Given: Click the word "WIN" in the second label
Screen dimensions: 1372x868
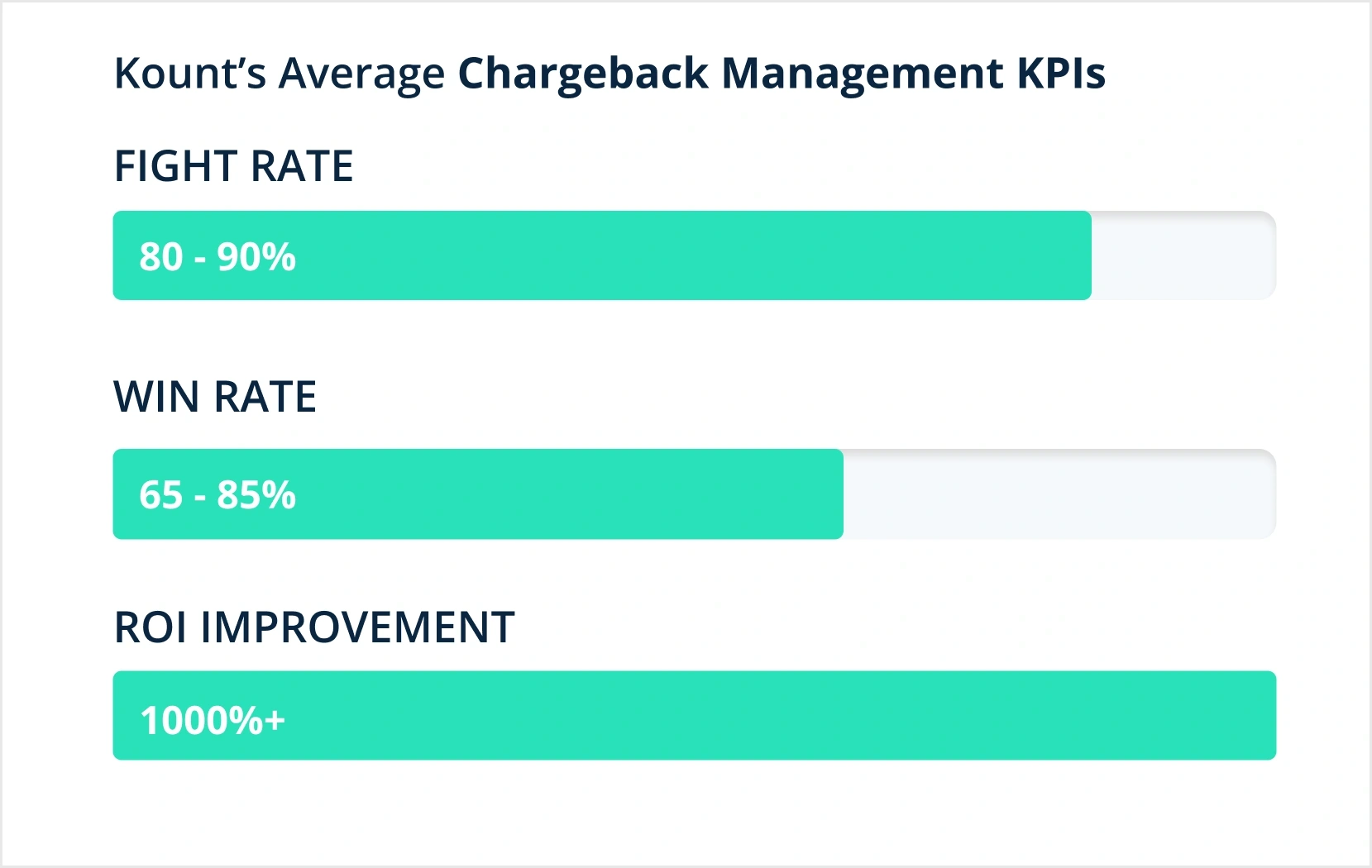Looking at the screenshot, I should pos(156,397).
